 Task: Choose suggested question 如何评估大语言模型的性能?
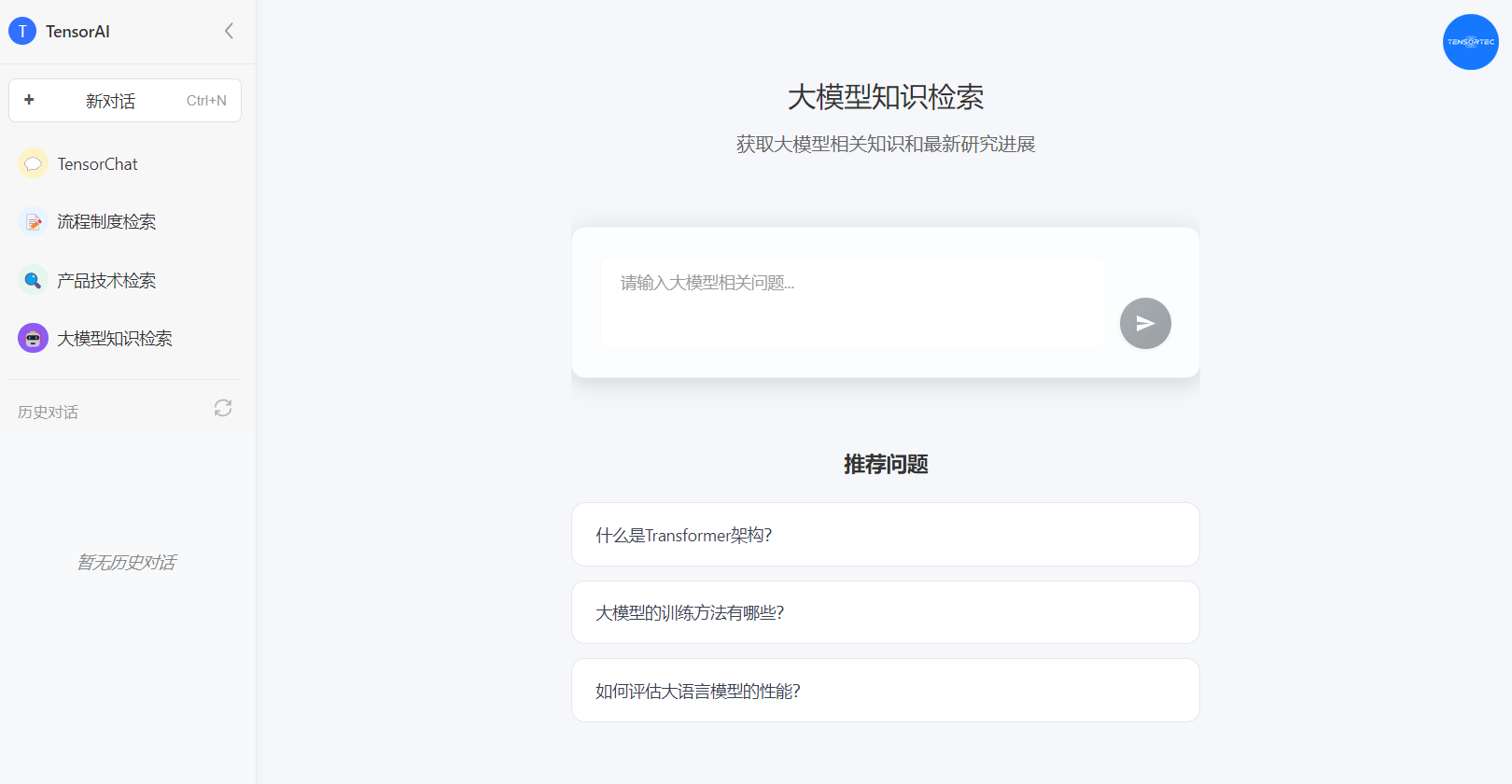(885, 691)
